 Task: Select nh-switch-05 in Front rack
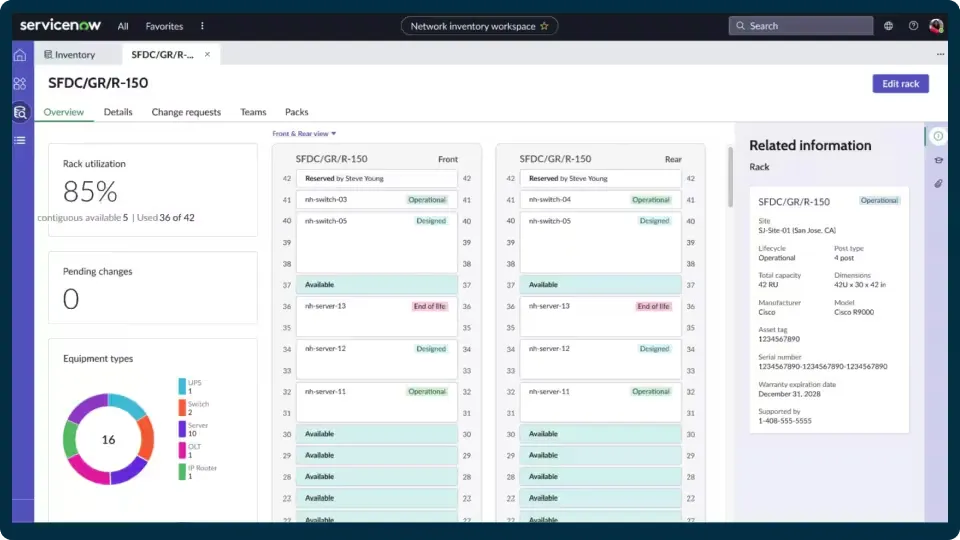(377, 242)
